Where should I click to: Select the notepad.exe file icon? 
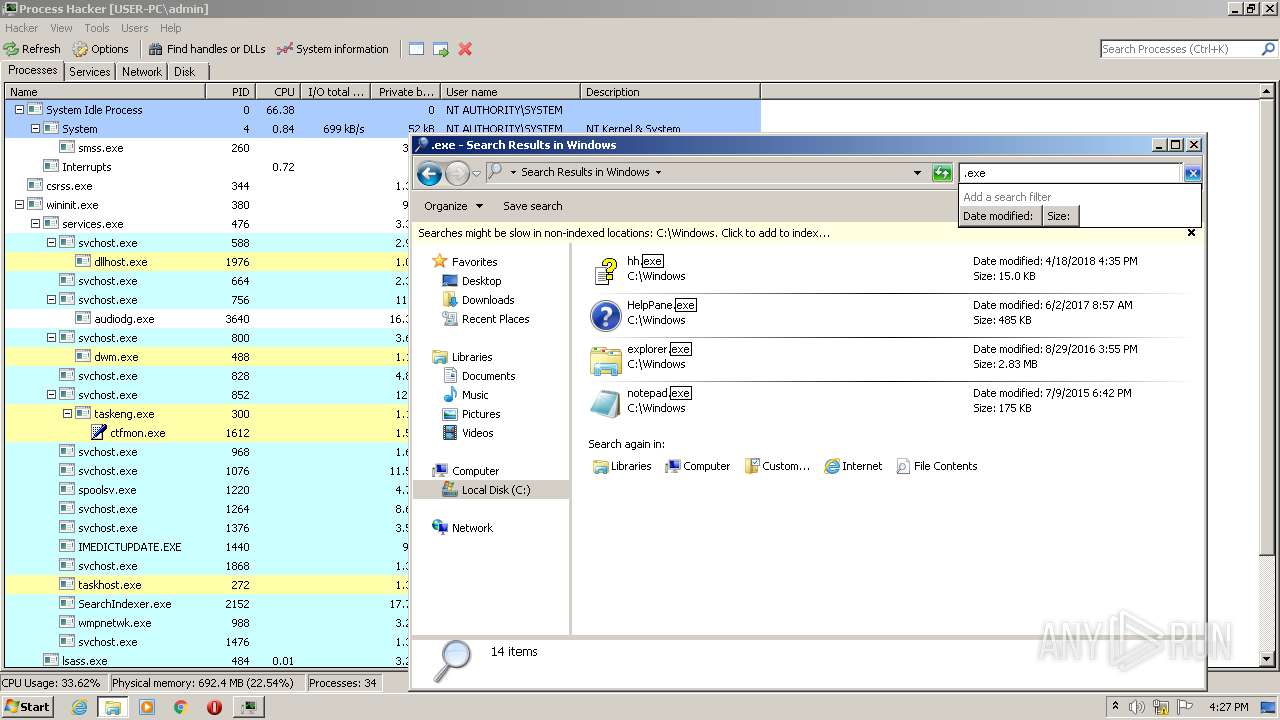[605, 404]
